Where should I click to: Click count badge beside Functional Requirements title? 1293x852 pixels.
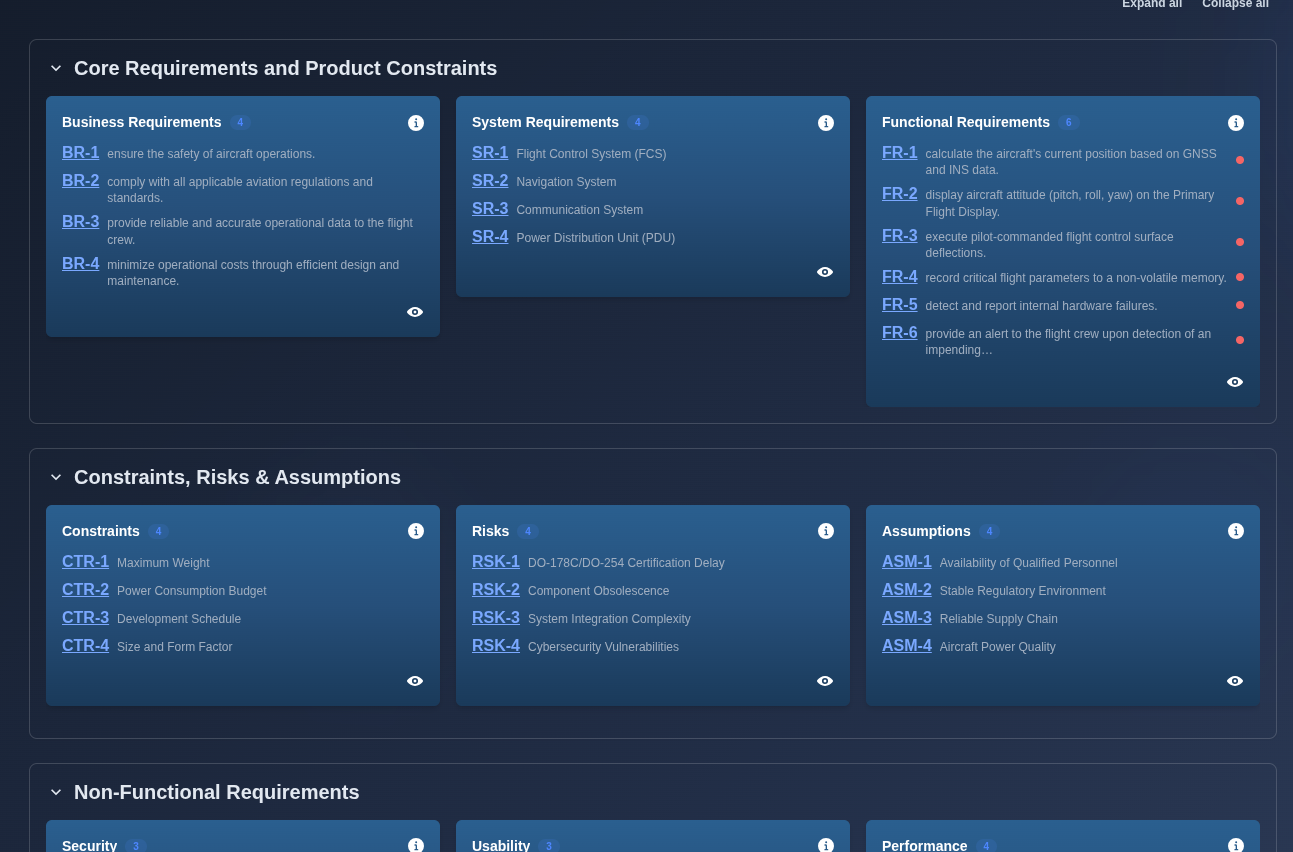[x=1068, y=123]
